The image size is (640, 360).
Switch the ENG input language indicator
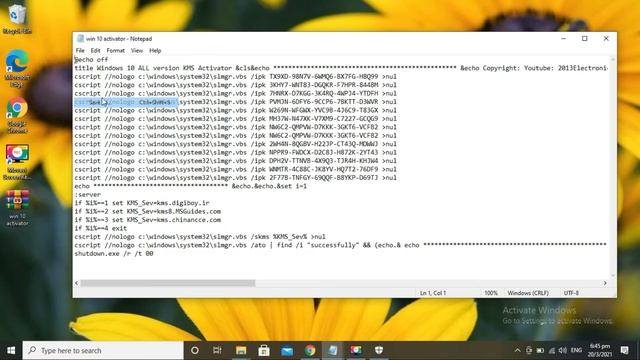pyautogui.click(x=576, y=350)
